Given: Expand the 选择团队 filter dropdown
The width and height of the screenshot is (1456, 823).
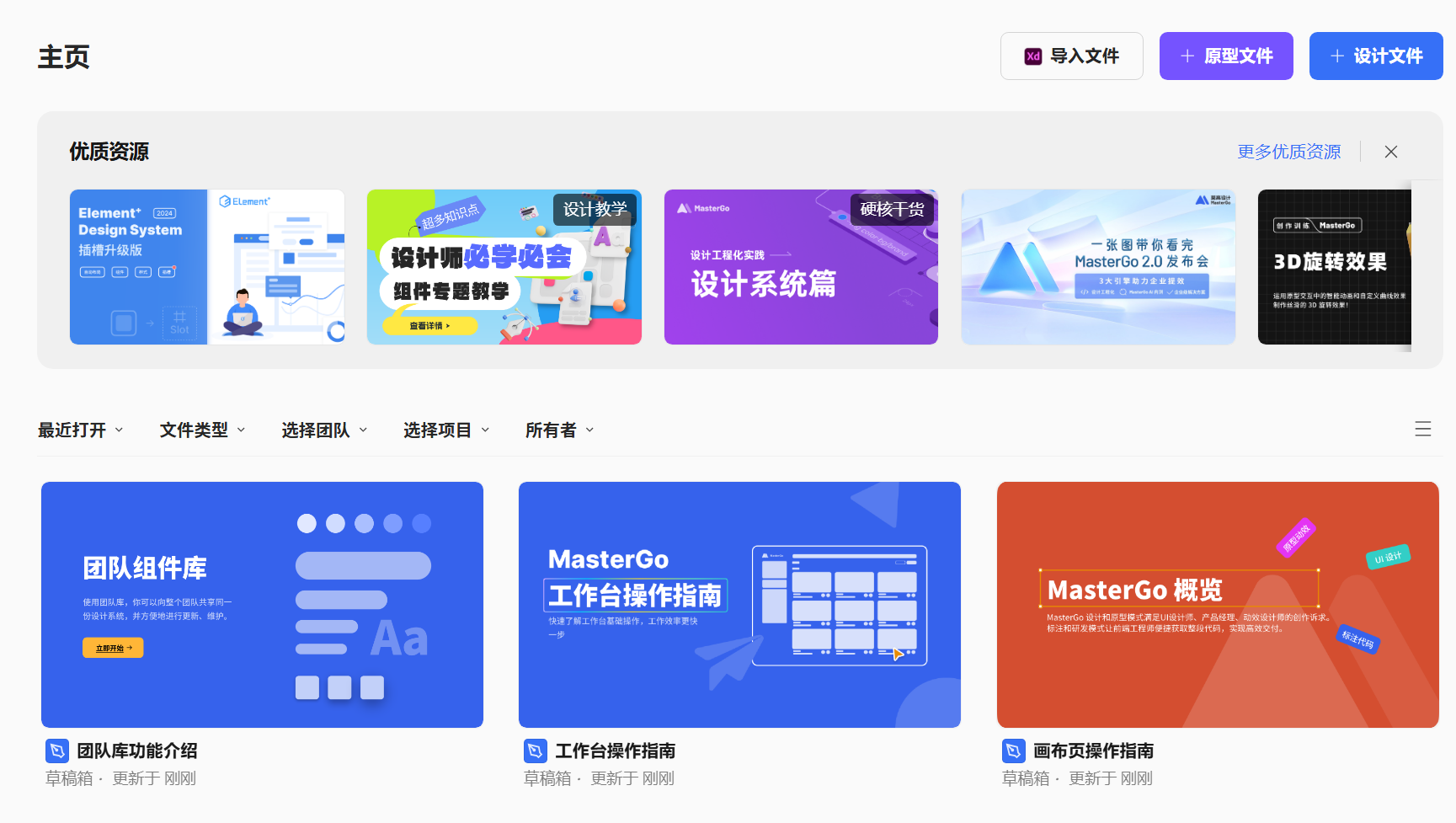Looking at the screenshot, I should point(324,430).
